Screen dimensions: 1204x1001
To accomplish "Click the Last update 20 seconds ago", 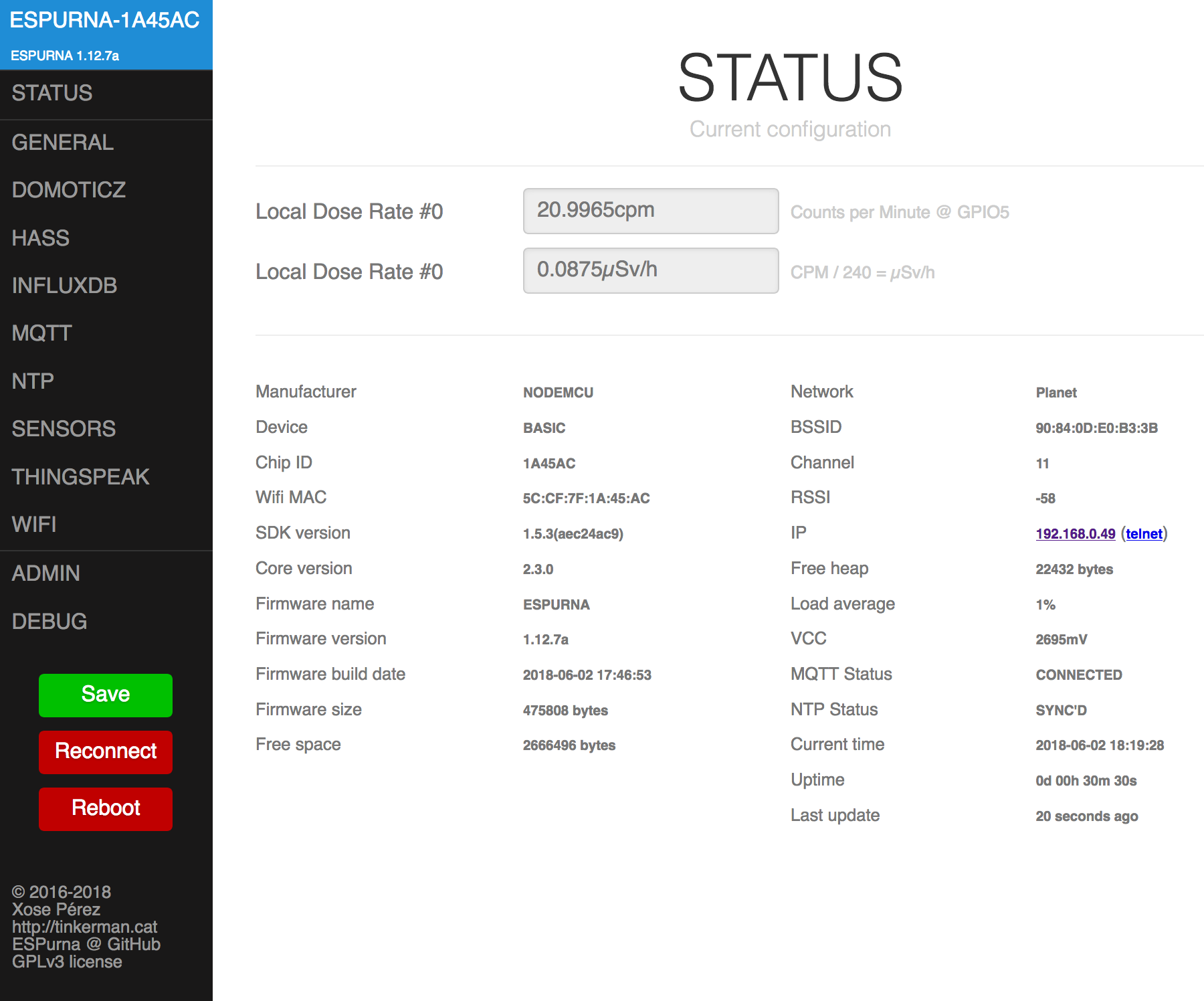I will pos(1087,816).
